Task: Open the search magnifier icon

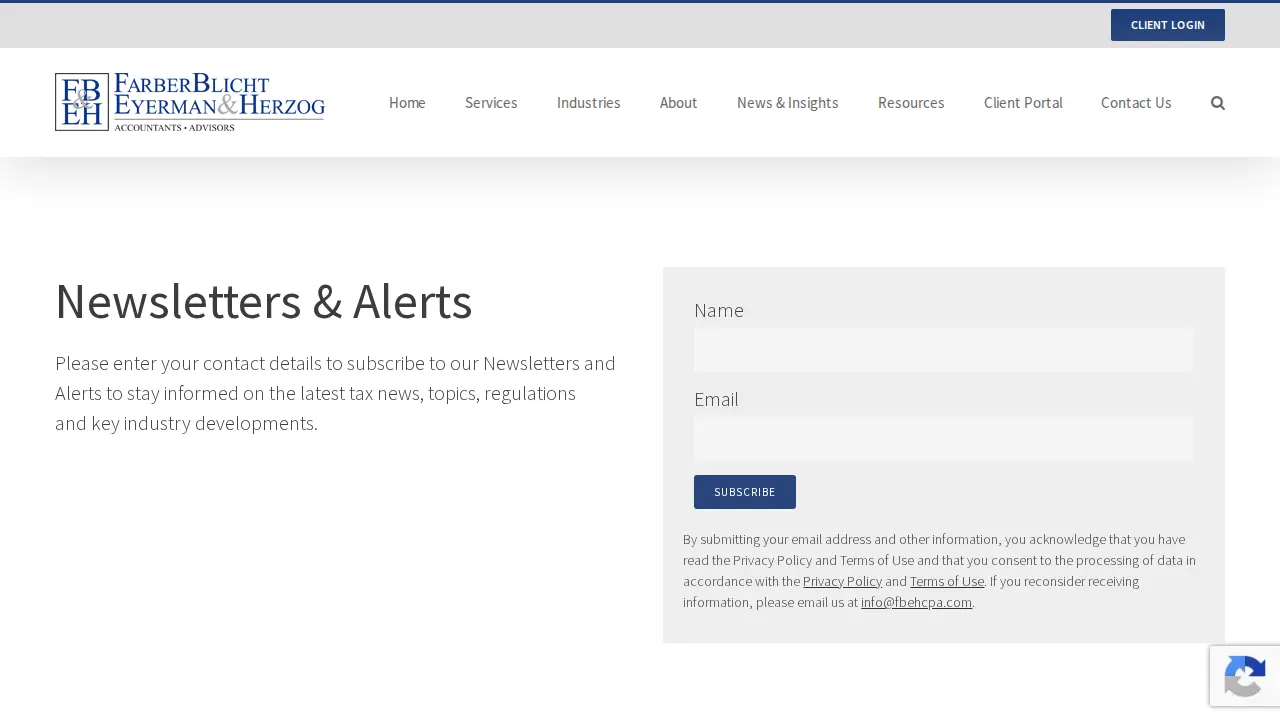Action: [x=1217, y=103]
